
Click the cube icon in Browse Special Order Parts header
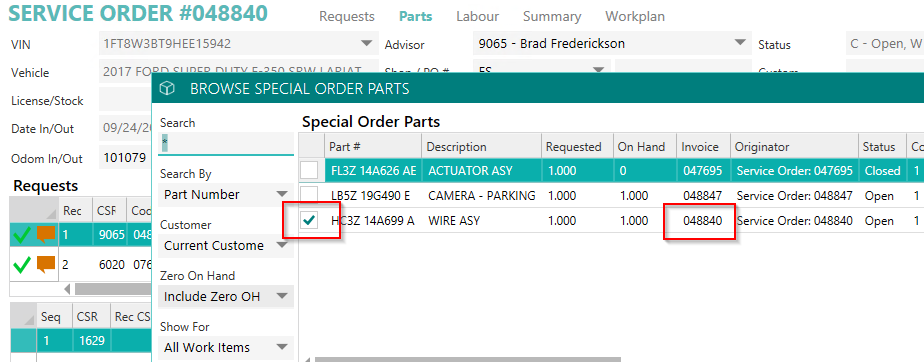pyautogui.click(x=168, y=89)
